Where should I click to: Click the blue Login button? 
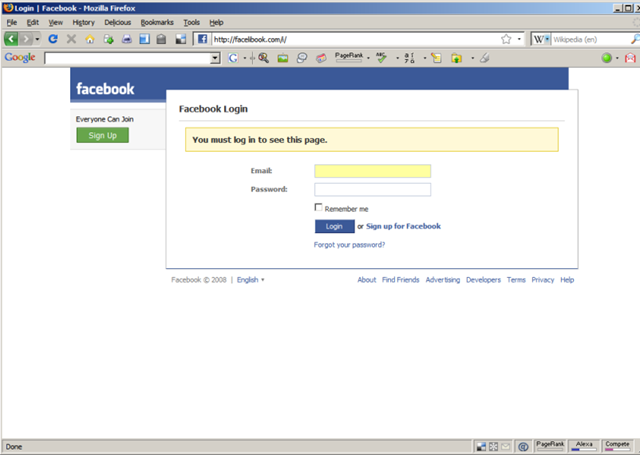[335, 226]
